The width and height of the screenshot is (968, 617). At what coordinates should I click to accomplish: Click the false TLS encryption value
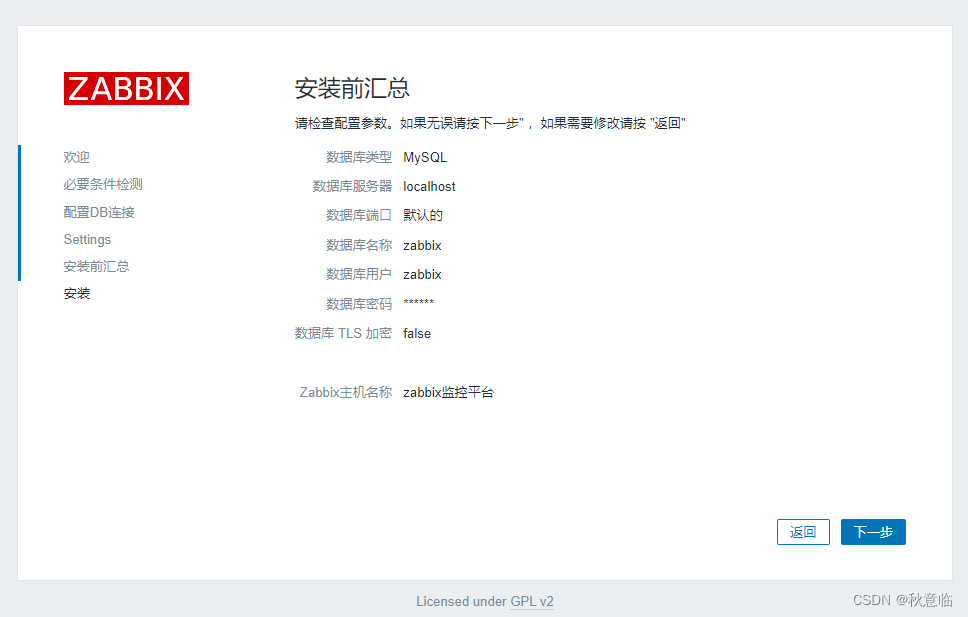click(x=416, y=333)
